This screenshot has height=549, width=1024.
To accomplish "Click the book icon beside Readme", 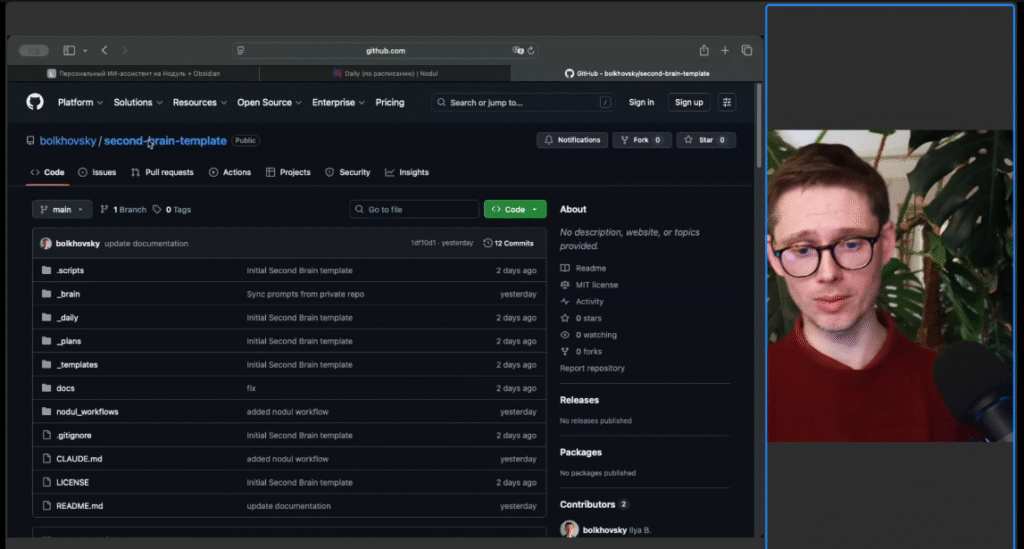I will [x=565, y=268].
